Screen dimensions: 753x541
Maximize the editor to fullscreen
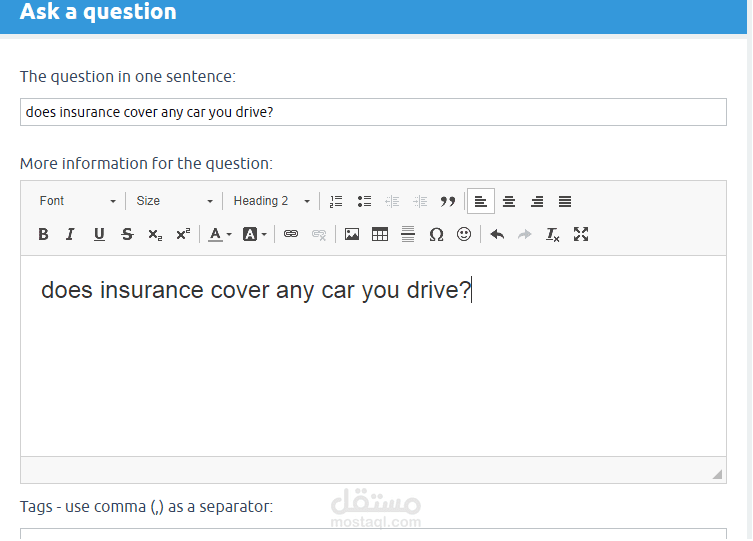point(581,234)
